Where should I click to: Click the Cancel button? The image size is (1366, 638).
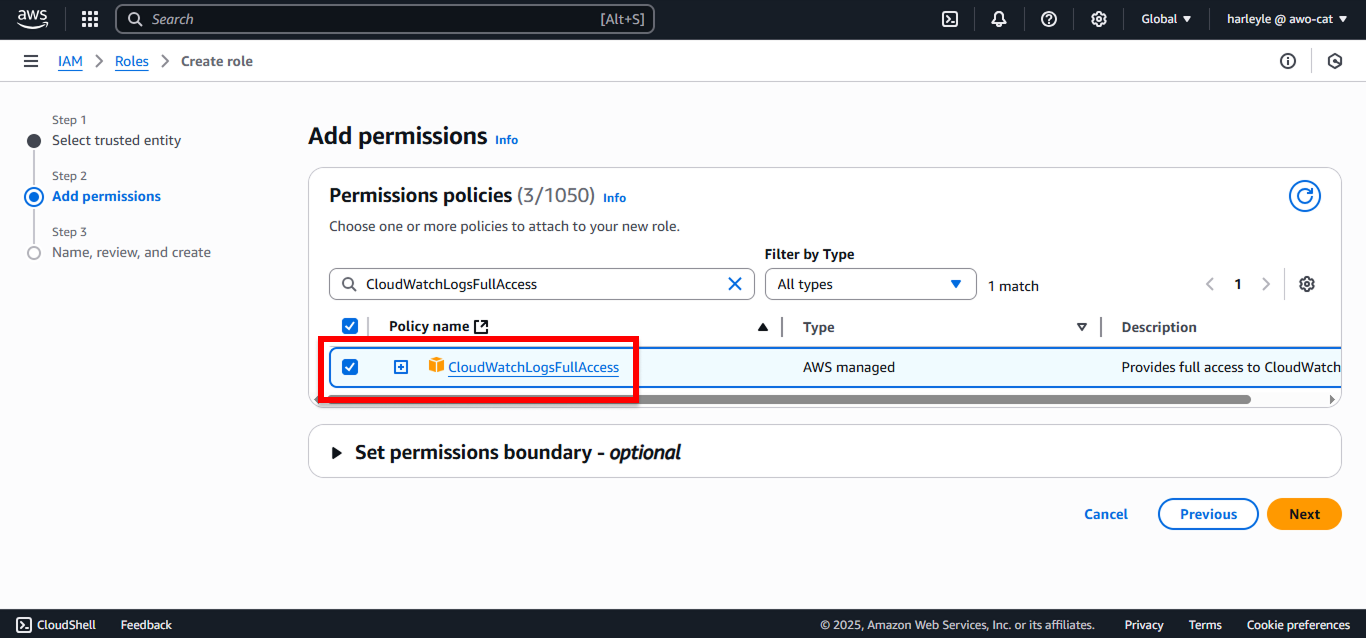pos(1106,514)
